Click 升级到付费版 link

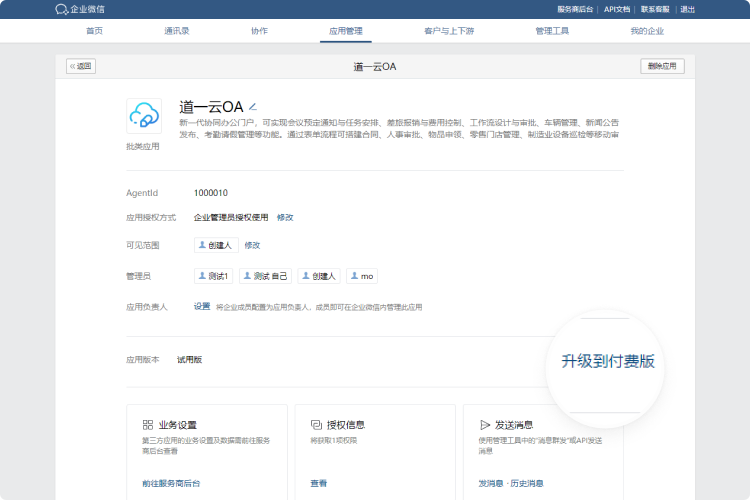tap(608, 361)
